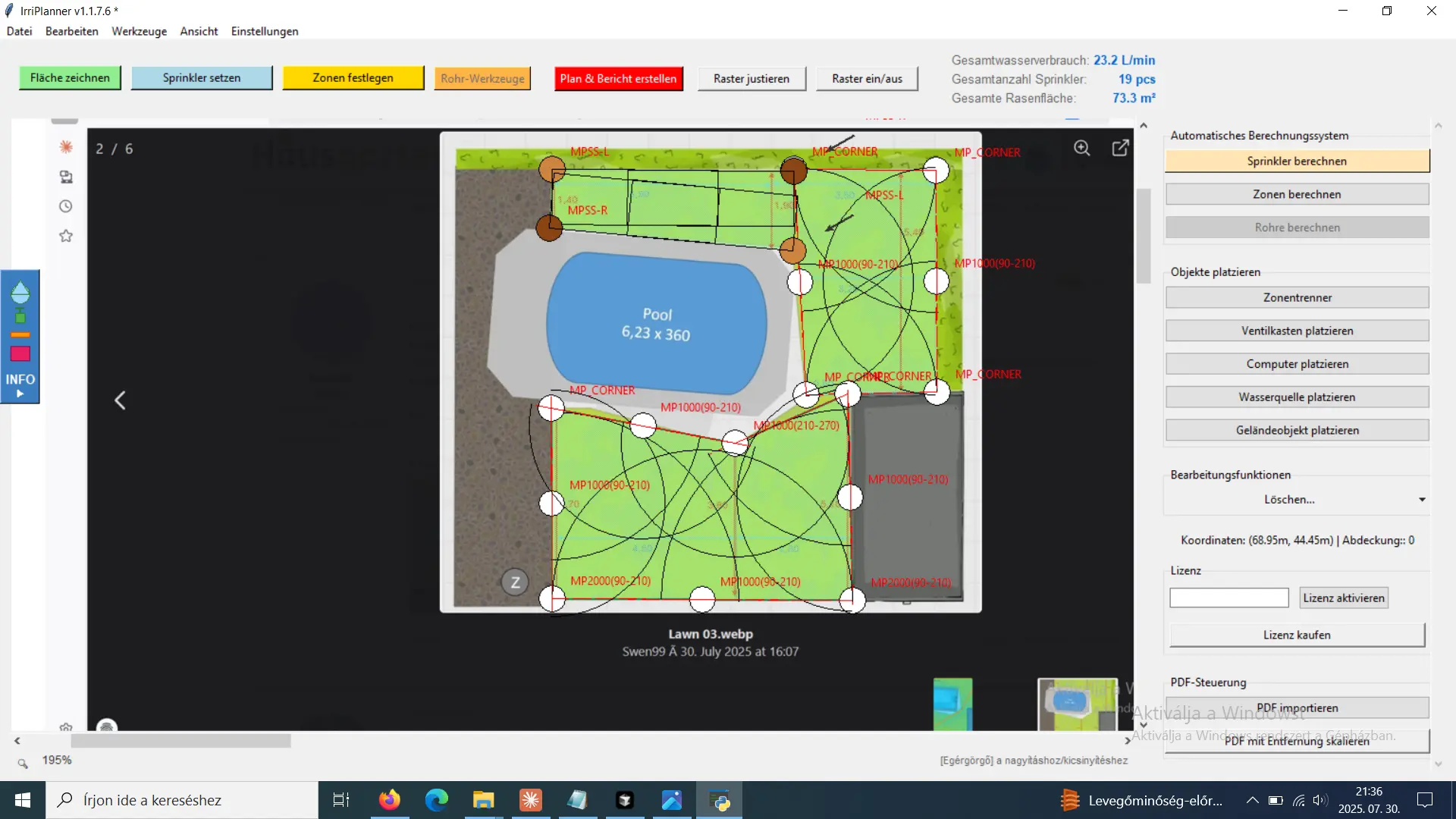Click the clock history icon in the sidebar
1456x819 pixels.
(66, 206)
